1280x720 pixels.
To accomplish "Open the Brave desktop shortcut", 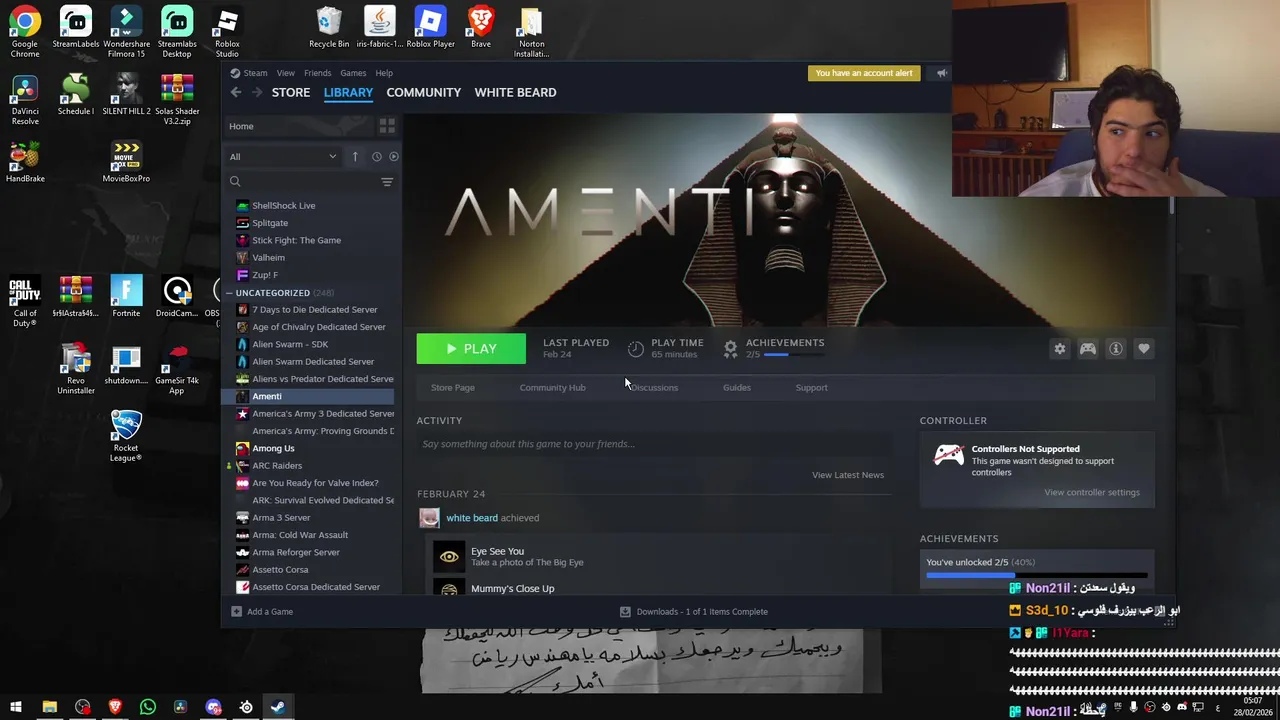I will [481, 28].
